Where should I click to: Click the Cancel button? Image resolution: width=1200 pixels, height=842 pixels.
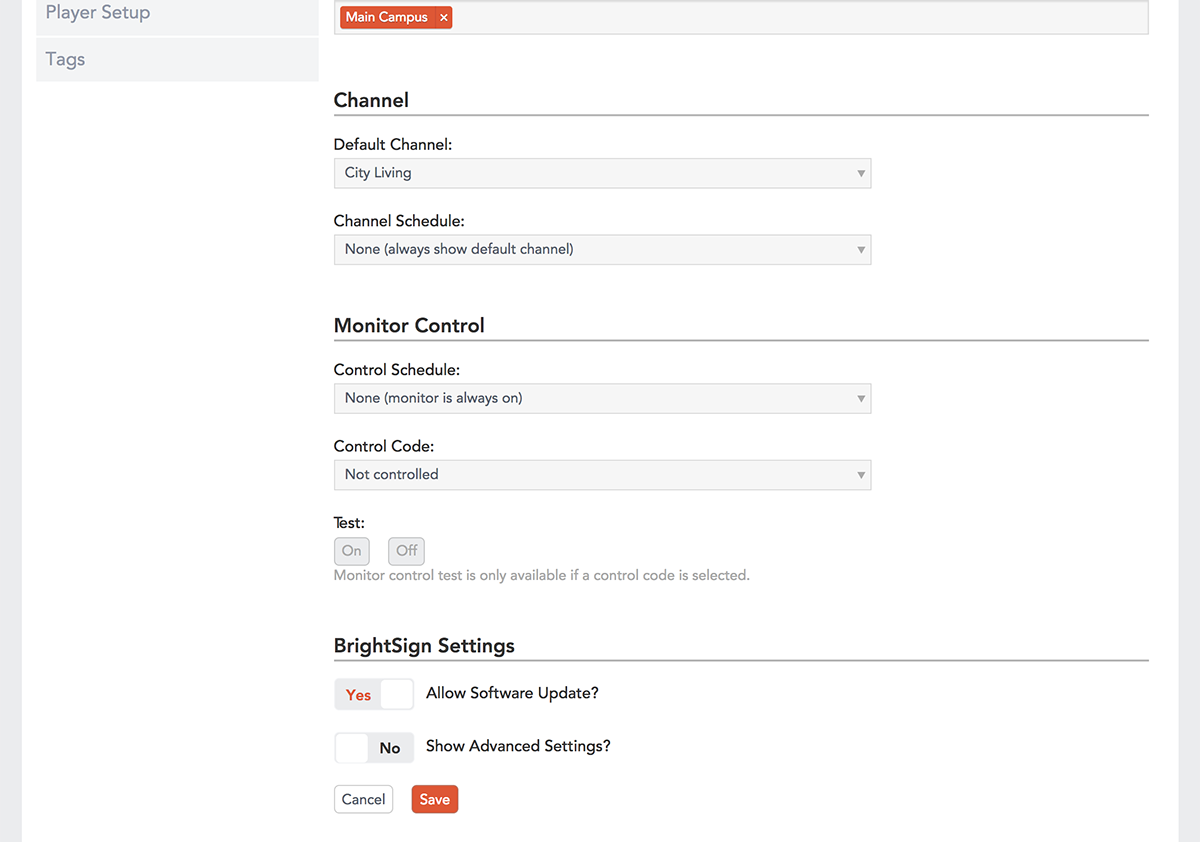coord(363,799)
